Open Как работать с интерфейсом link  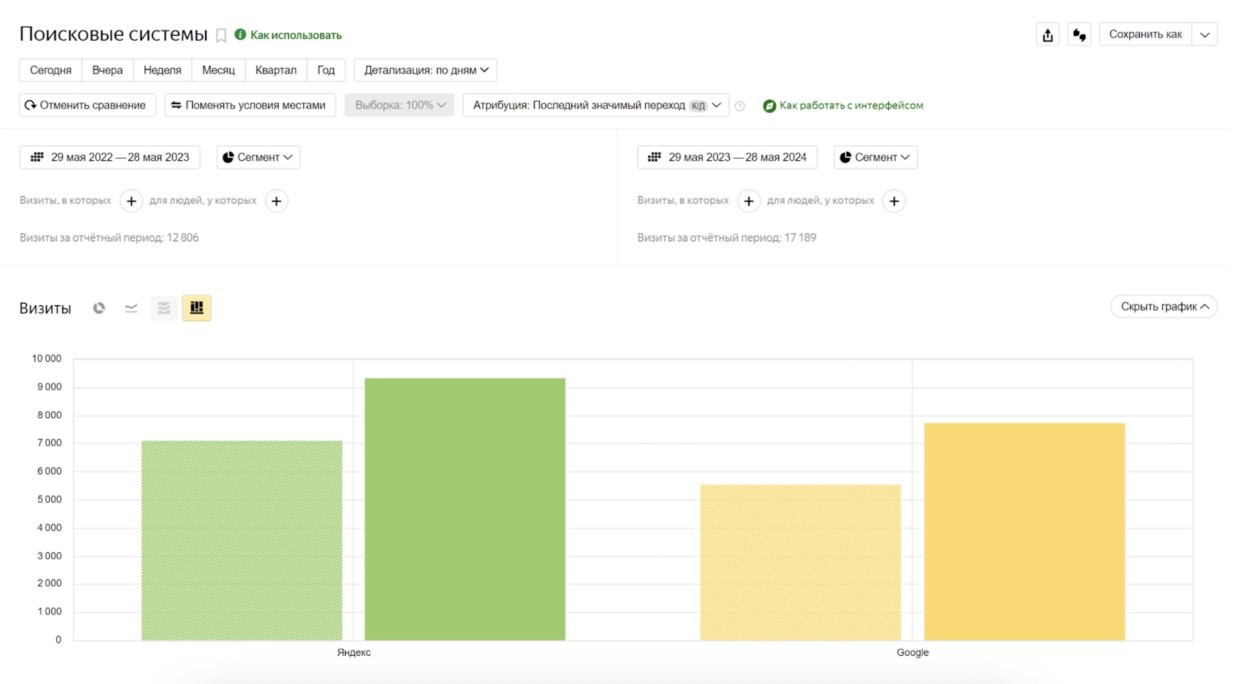pos(843,105)
